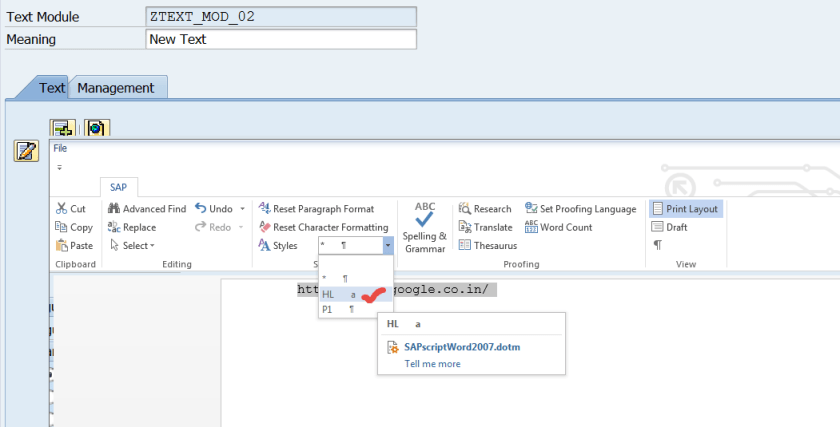Choose the * default paragraph style
Image resolution: width=840 pixels, height=427 pixels.
pos(356,279)
